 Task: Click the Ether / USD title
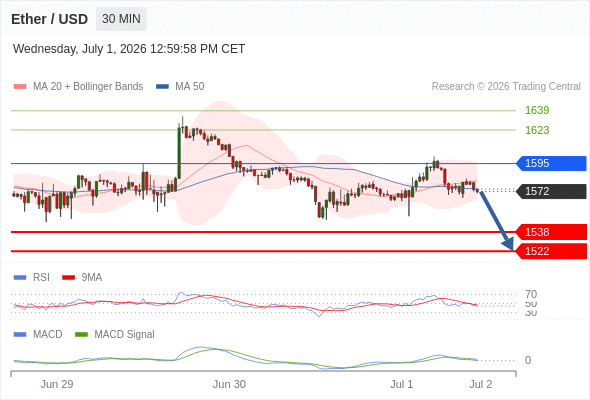[49, 19]
